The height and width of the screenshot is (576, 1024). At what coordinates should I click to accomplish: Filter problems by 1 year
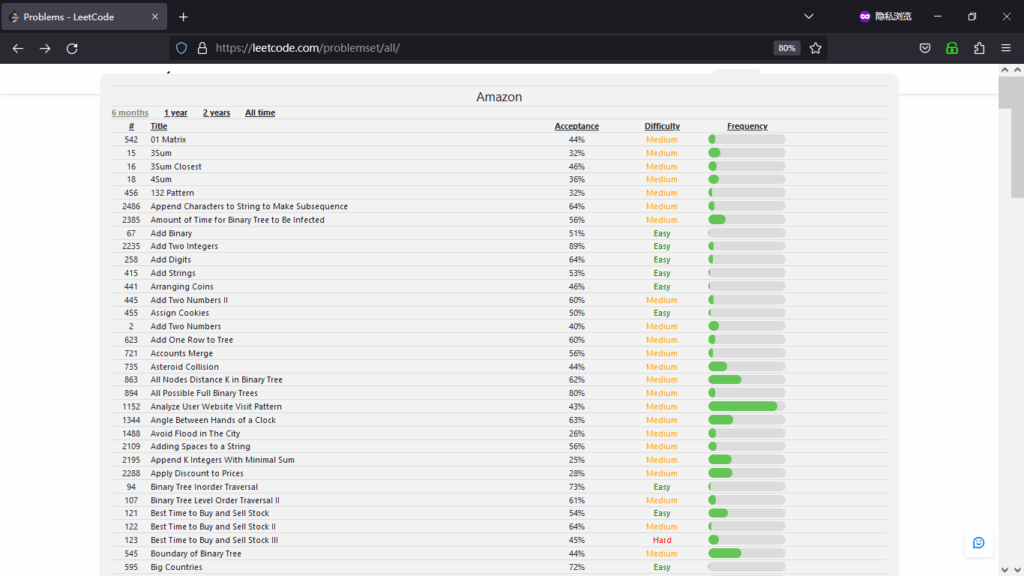coord(176,113)
